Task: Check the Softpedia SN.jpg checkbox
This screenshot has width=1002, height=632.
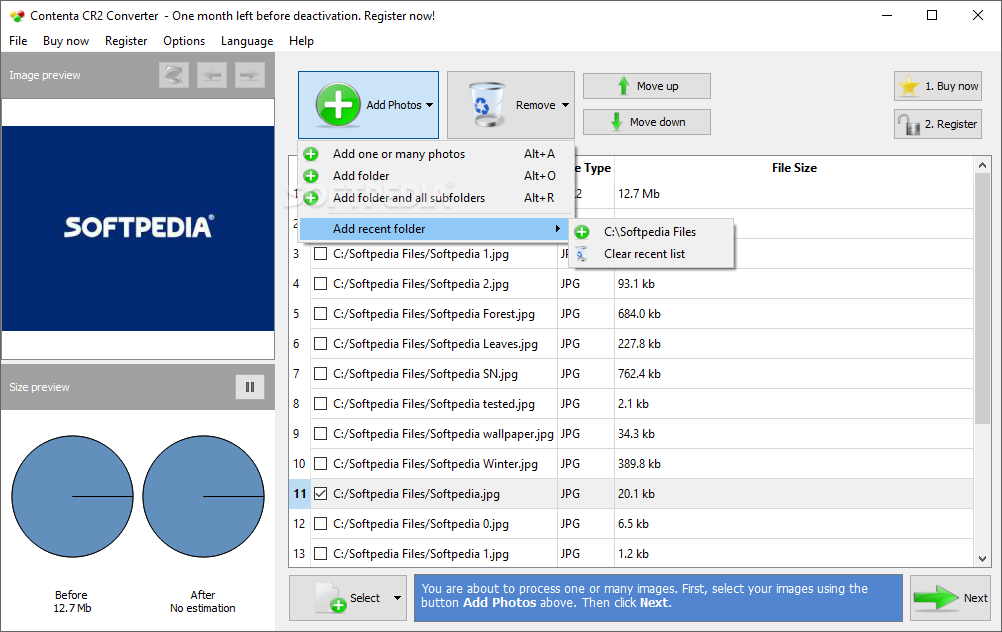Action: [x=321, y=374]
